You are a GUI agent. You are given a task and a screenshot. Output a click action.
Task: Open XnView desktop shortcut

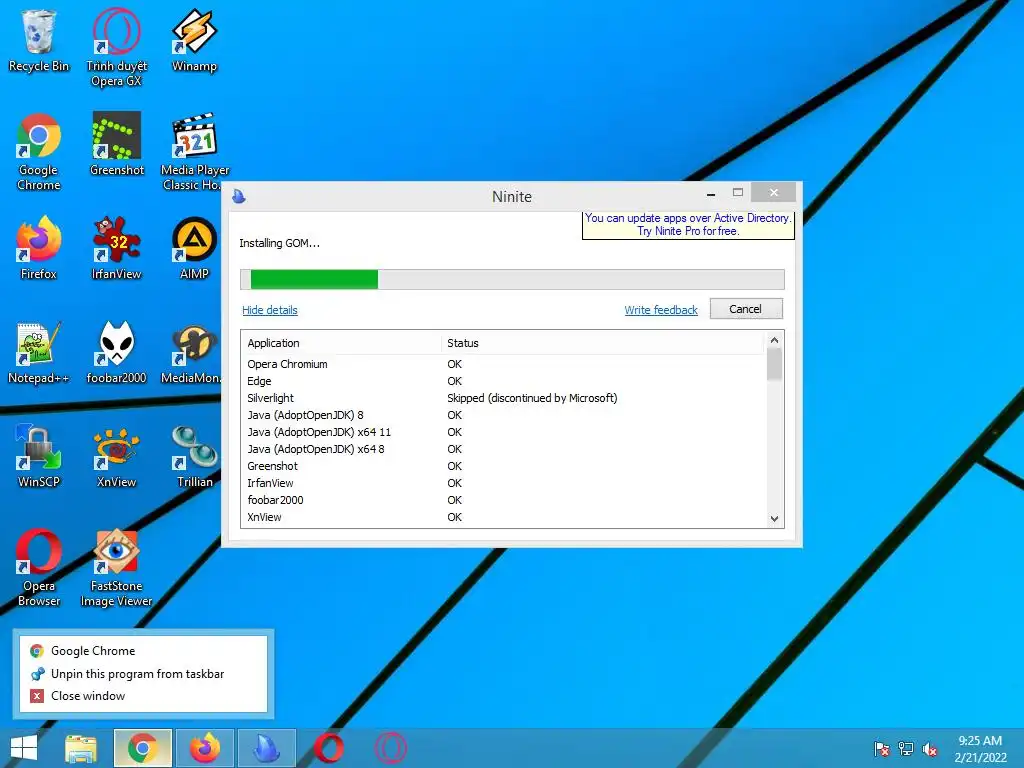point(116,456)
